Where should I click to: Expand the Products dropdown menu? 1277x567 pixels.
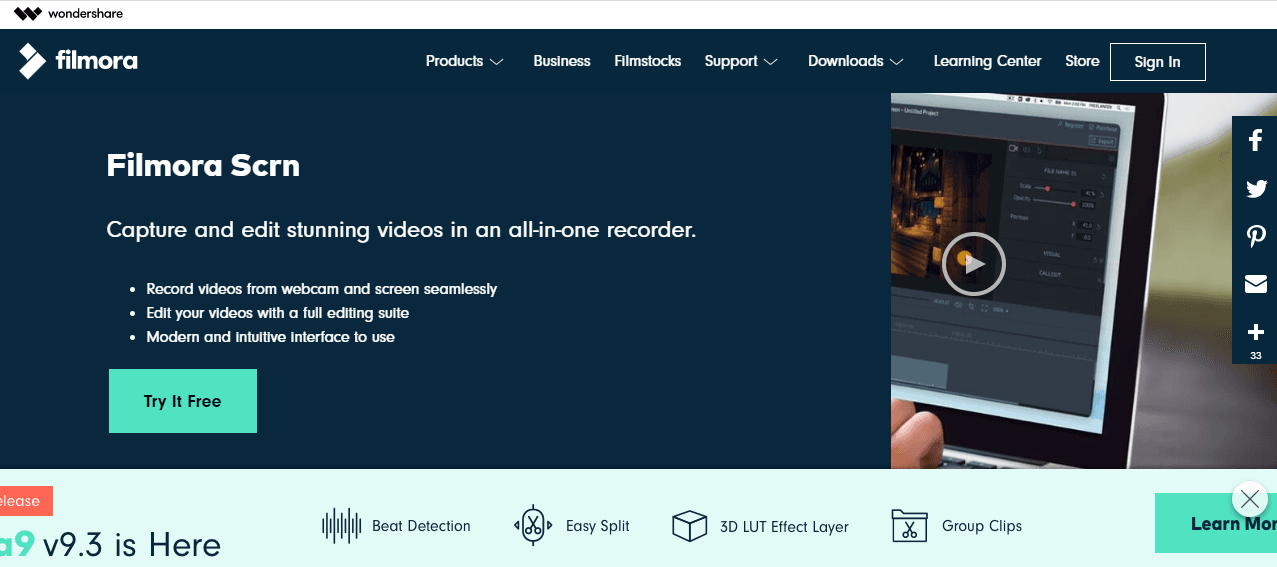click(465, 61)
